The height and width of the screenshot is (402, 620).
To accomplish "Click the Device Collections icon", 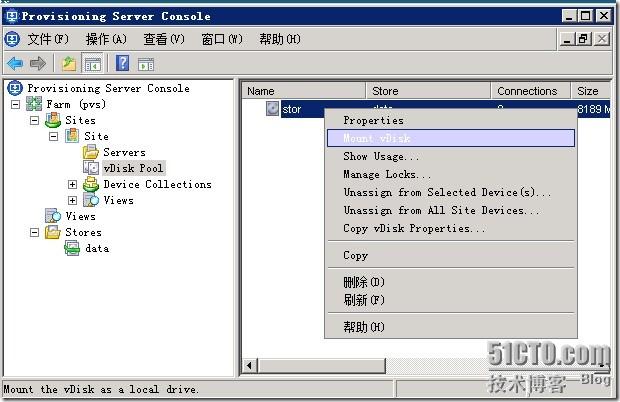I will point(91,184).
